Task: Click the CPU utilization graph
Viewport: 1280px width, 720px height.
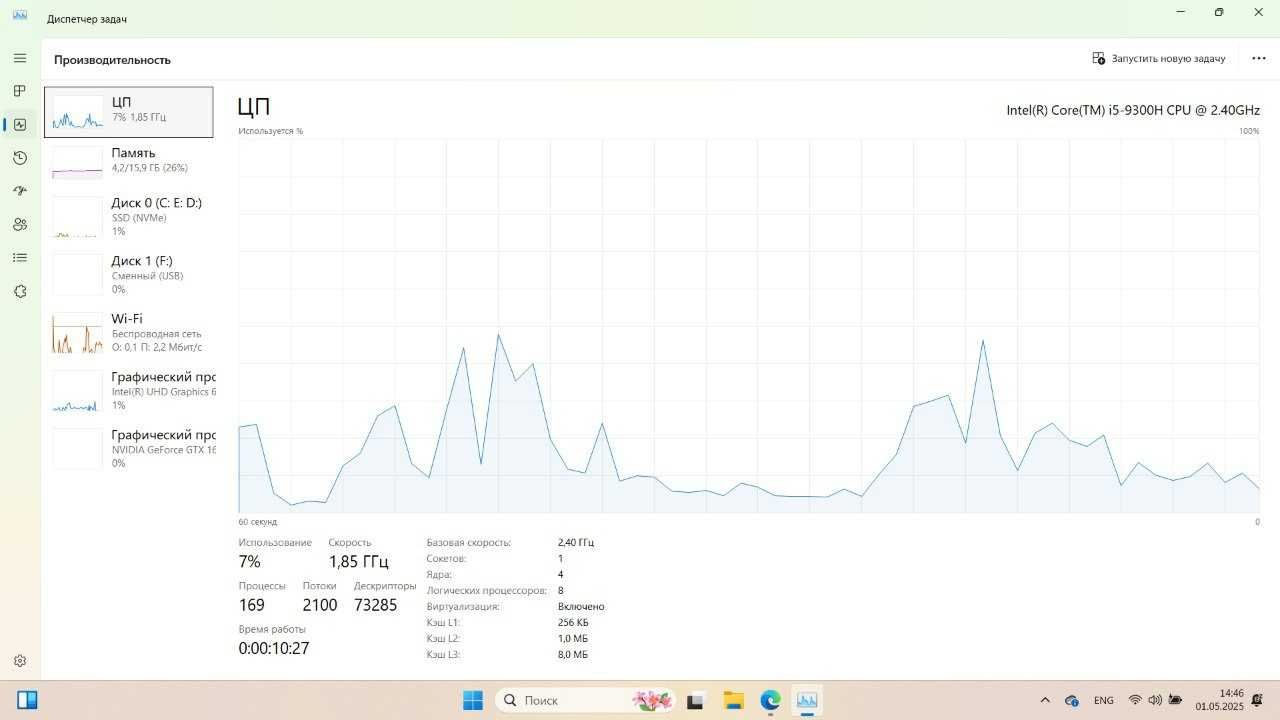Action: [749, 326]
